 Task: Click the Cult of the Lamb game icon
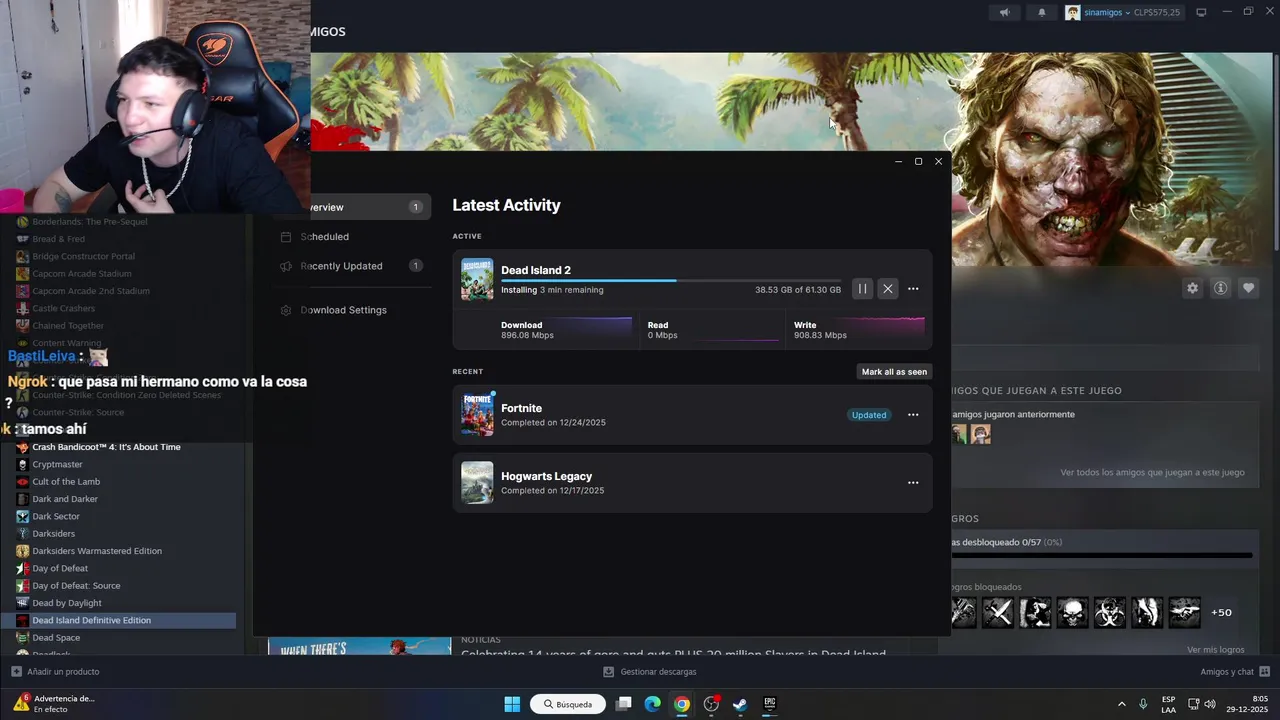click(x=23, y=482)
